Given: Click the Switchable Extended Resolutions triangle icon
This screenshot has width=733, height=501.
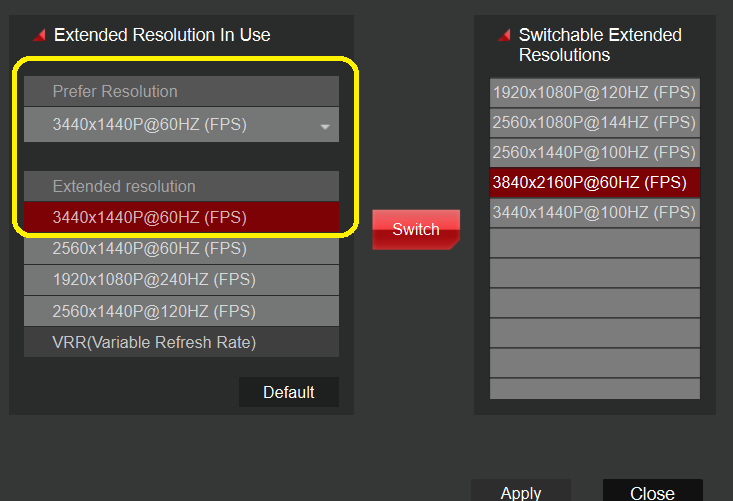Looking at the screenshot, I should coord(503,36).
